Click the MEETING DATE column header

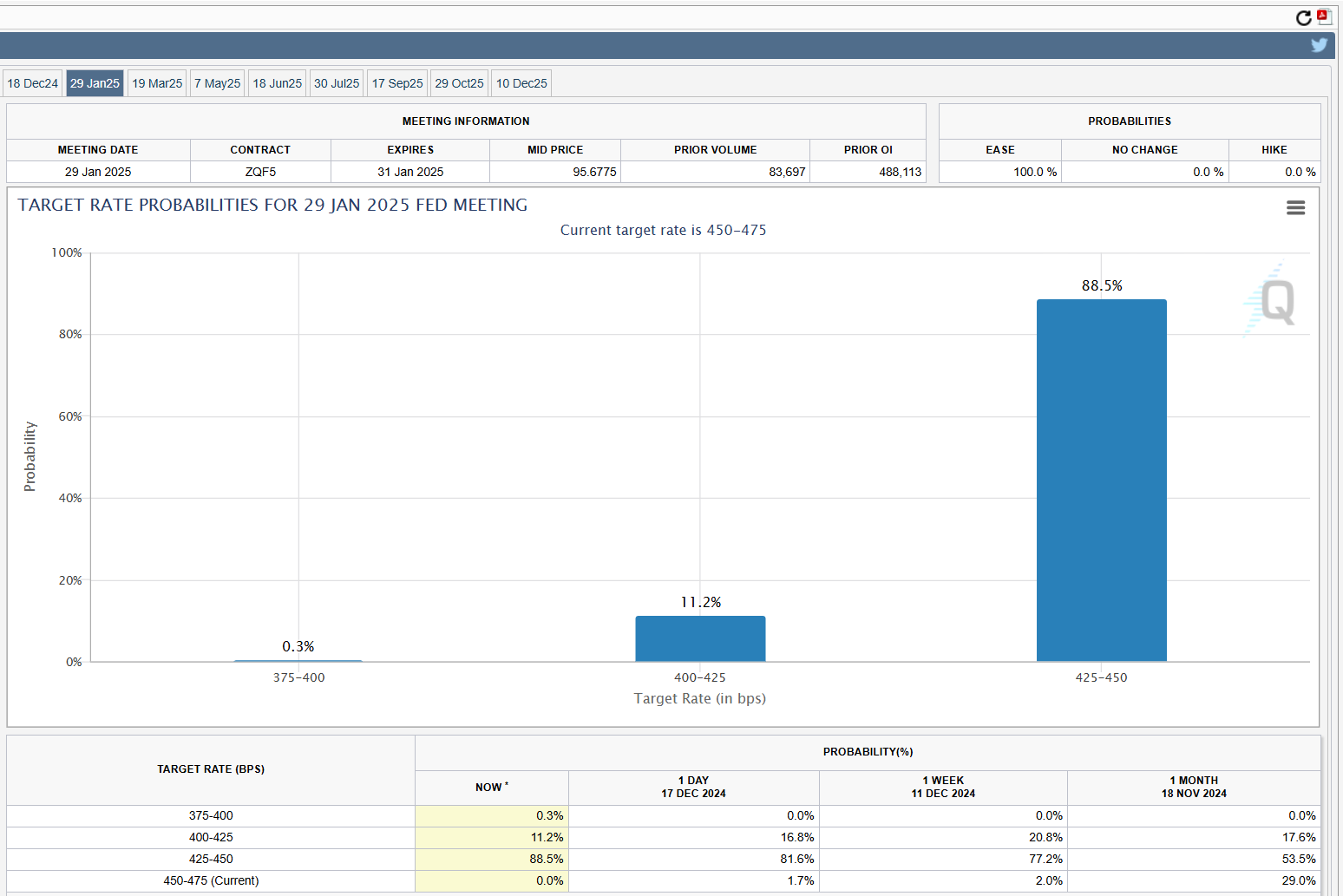point(98,150)
